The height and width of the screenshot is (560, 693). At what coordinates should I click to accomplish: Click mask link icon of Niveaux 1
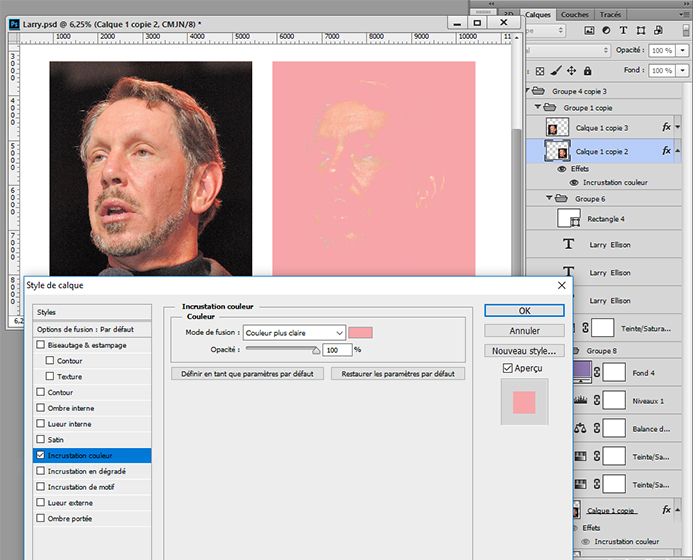pyautogui.click(x=597, y=400)
